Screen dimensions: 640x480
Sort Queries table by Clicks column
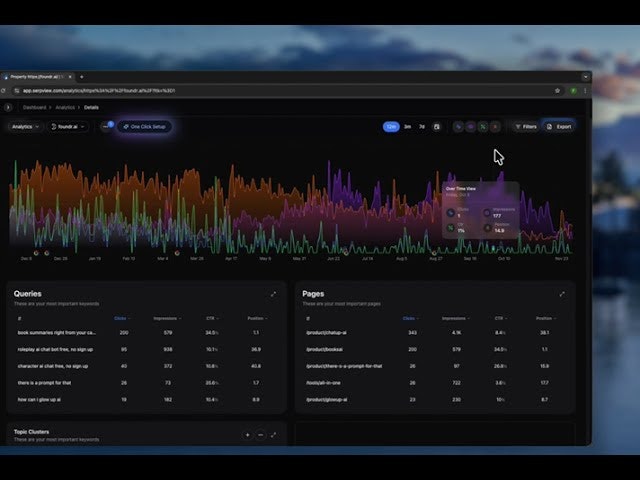tap(122, 318)
